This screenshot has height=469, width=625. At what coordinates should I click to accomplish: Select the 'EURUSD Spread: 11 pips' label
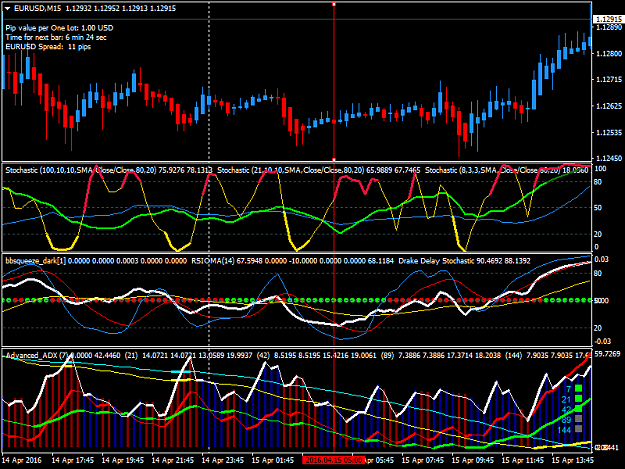[x=48, y=47]
